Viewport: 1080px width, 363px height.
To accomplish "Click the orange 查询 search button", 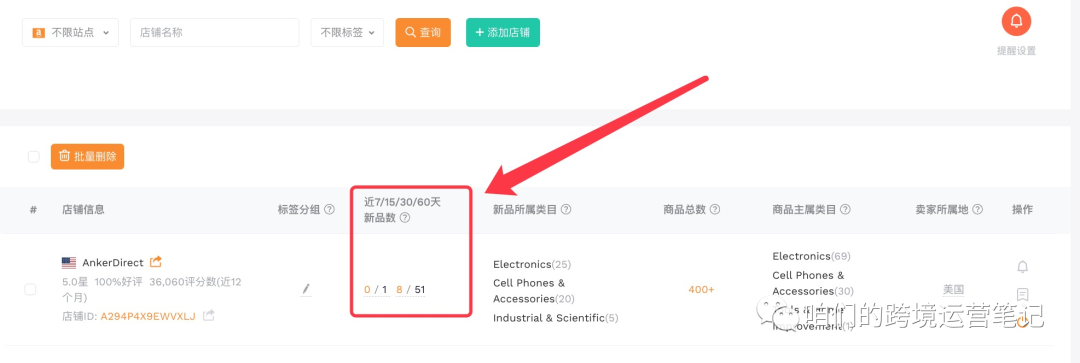I will click(x=423, y=32).
